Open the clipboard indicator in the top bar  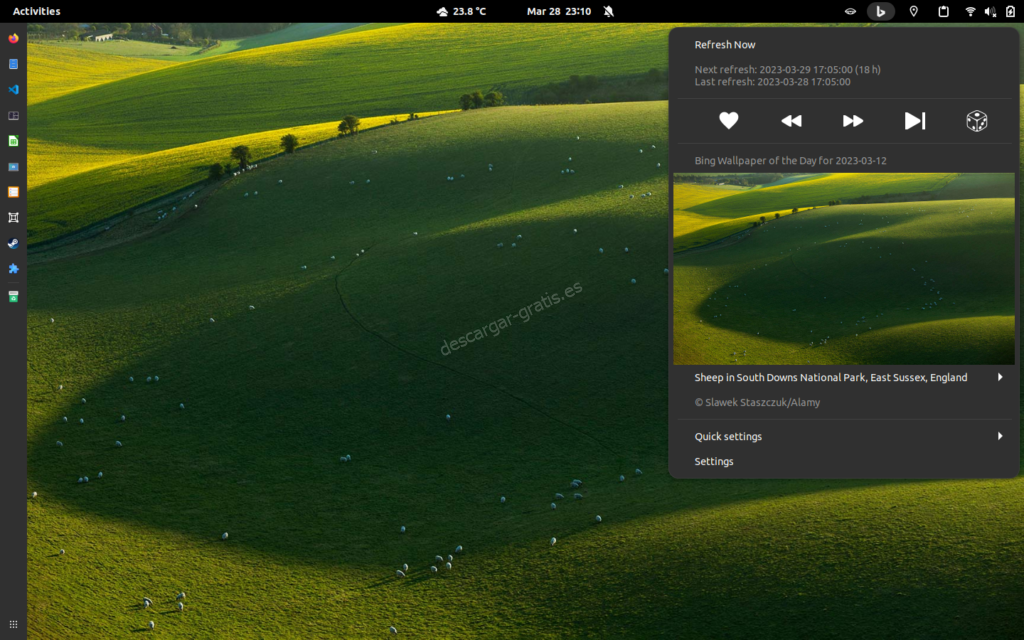(942, 11)
